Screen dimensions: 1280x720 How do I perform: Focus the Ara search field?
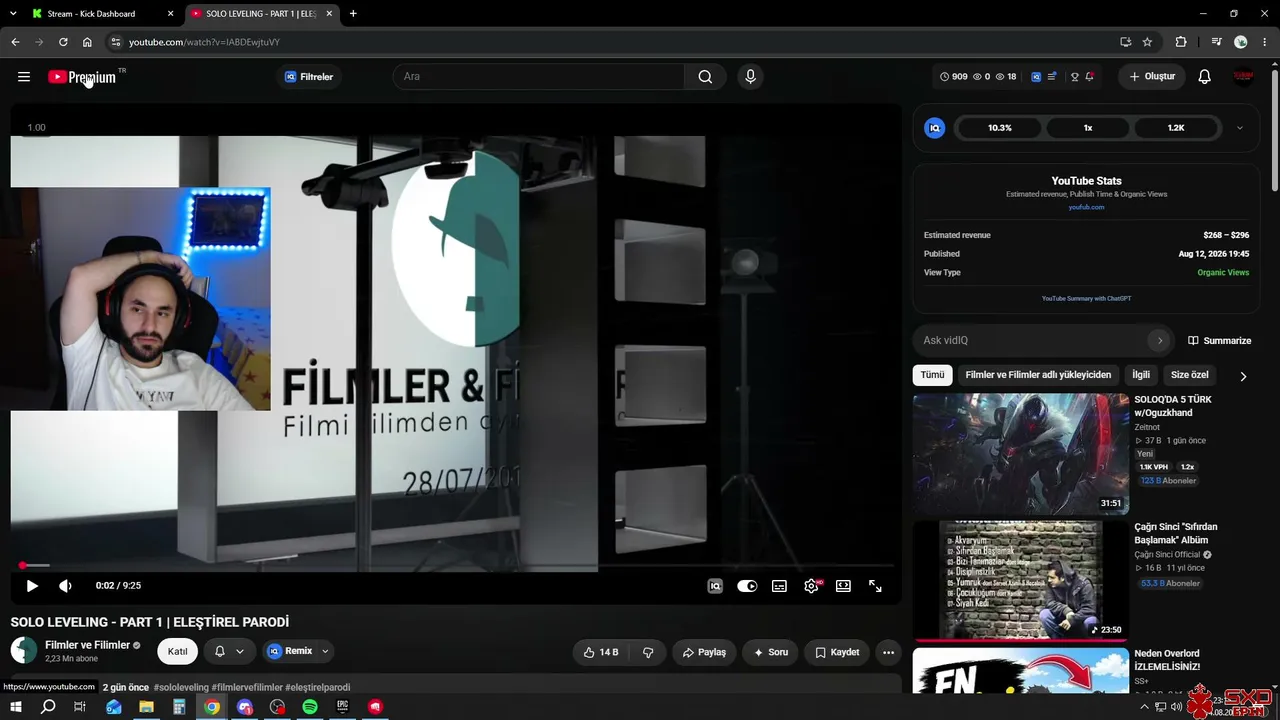[539, 77]
